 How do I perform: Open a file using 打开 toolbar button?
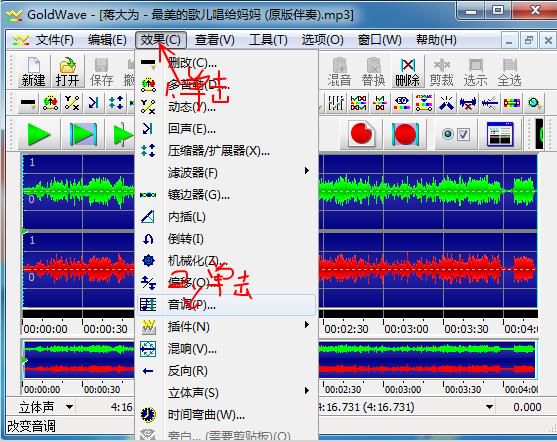click(x=67, y=72)
